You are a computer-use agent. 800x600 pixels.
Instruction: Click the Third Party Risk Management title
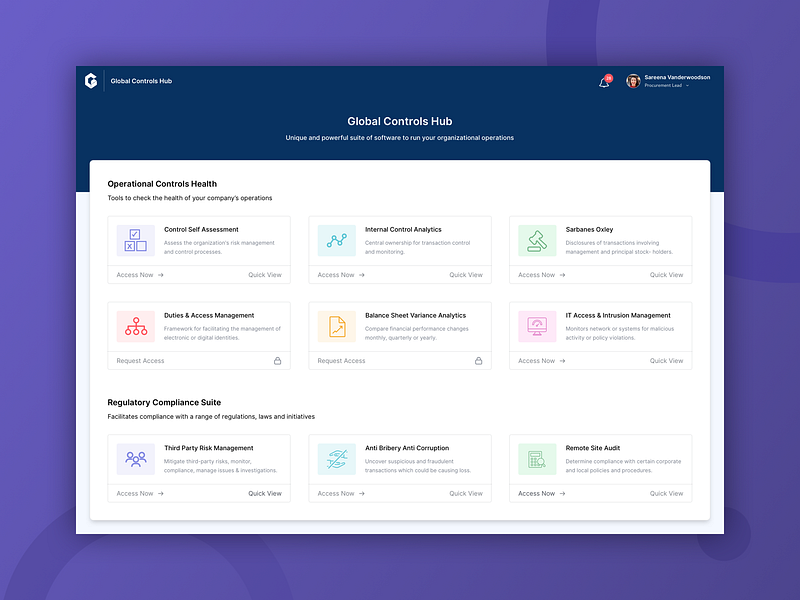pyautogui.click(x=209, y=448)
